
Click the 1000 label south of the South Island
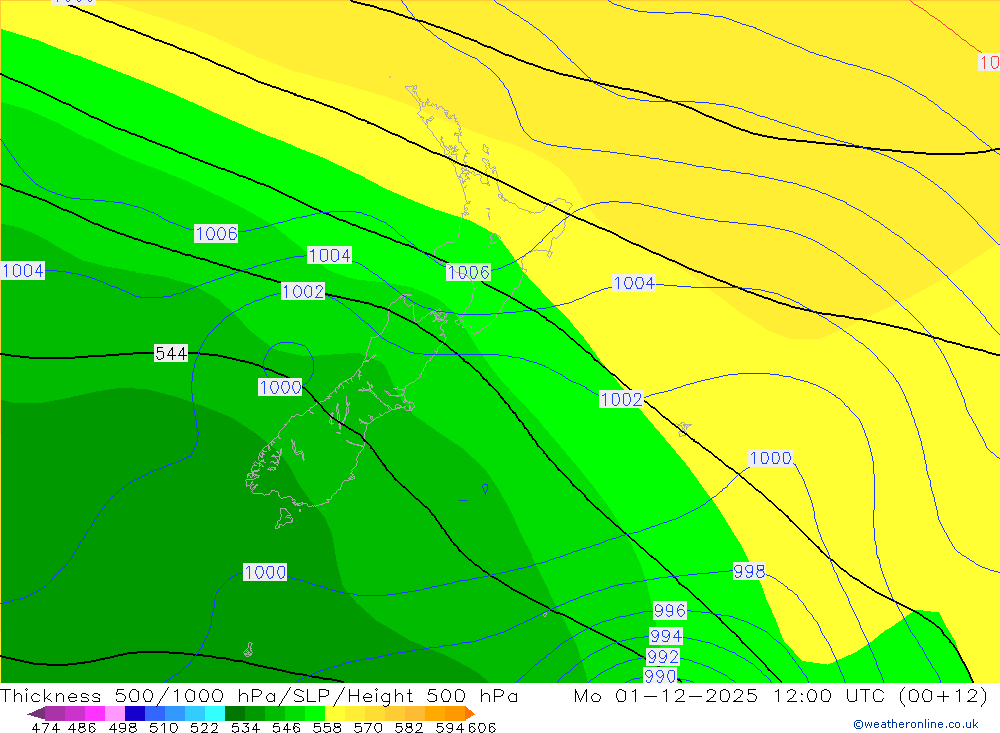pyautogui.click(x=265, y=572)
